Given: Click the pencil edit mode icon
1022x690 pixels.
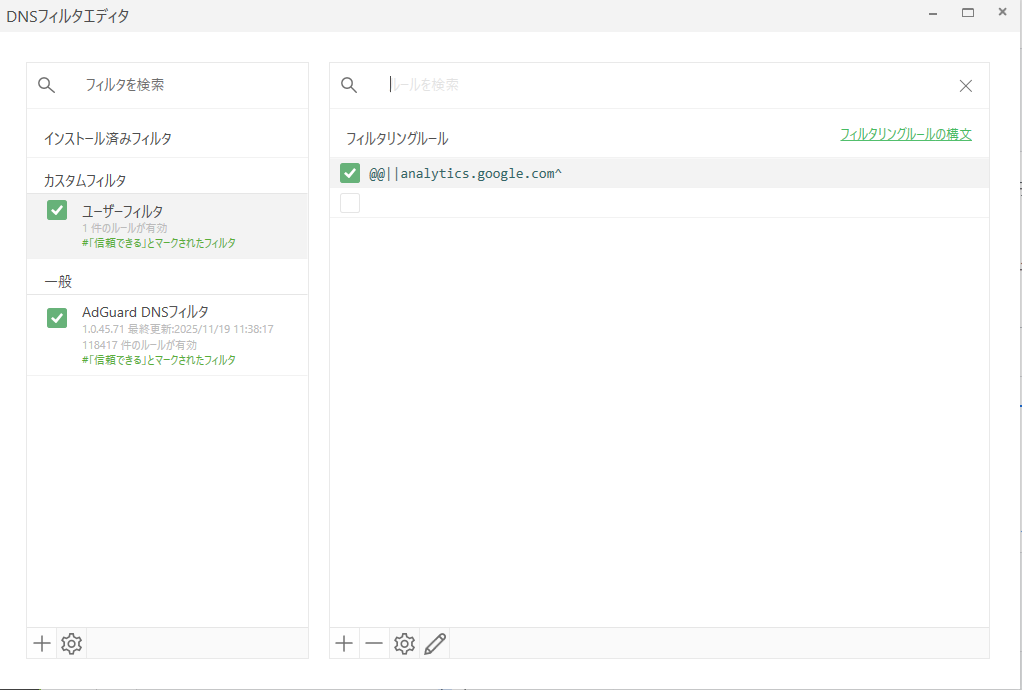Looking at the screenshot, I should [x=434, y=644].
